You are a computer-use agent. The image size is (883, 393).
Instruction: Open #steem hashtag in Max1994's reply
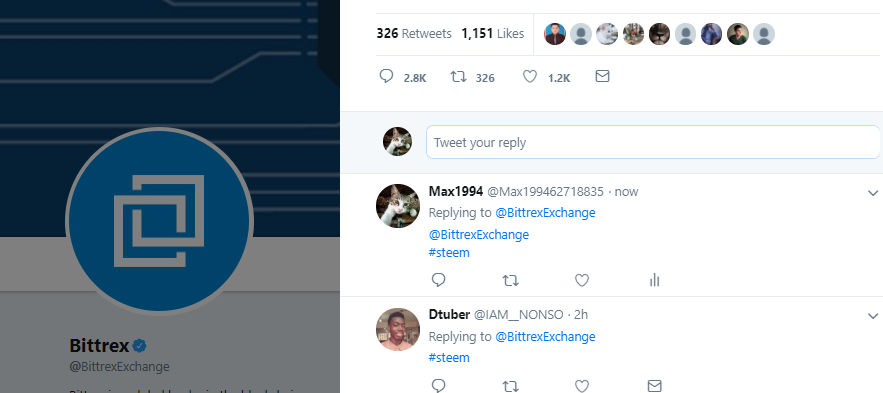click(x=449, y=253)
